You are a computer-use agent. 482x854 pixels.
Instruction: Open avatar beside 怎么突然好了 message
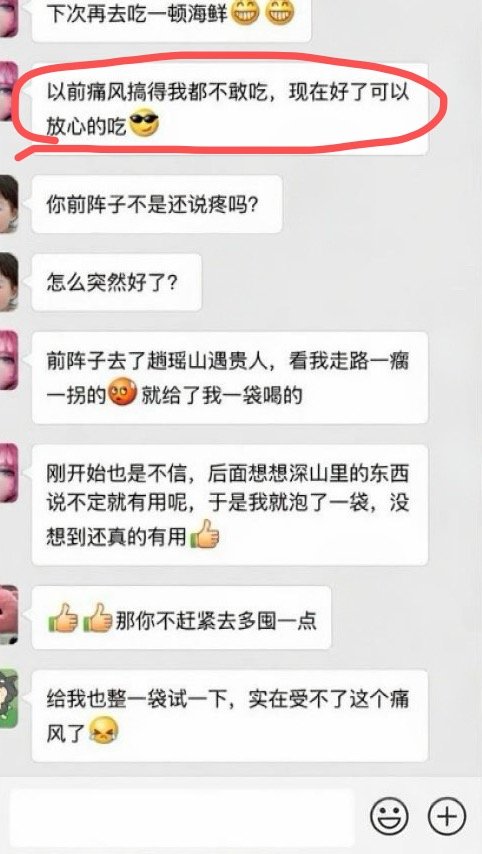point(9,282)
